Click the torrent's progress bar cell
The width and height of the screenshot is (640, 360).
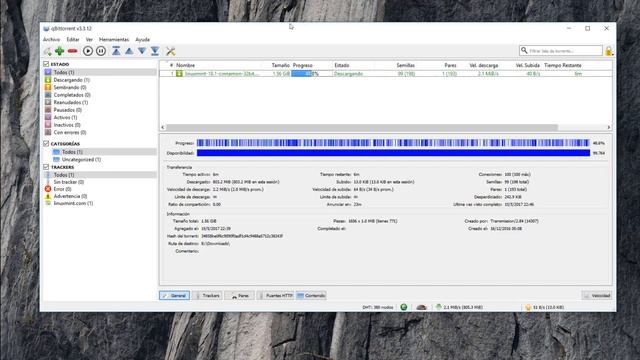click(312, 74)
